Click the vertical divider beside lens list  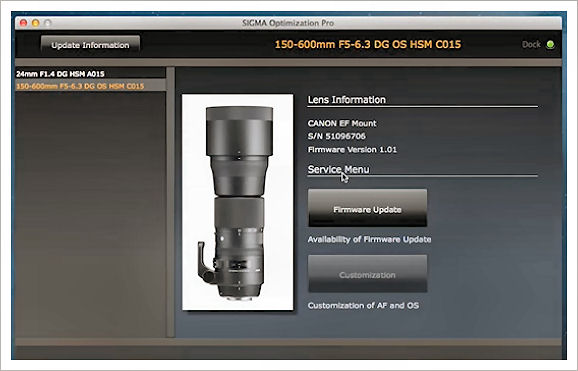click(170, 202)
